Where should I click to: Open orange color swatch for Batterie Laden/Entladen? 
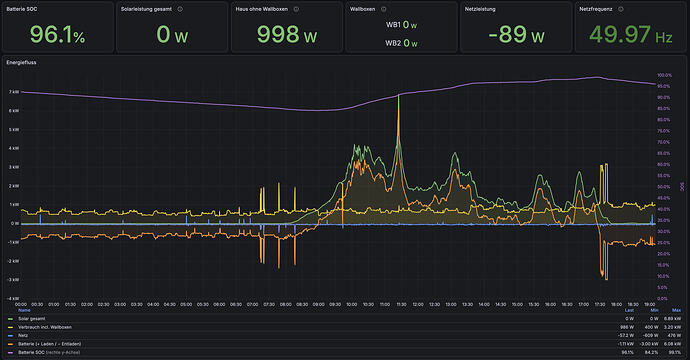click(x=10, y=344)
